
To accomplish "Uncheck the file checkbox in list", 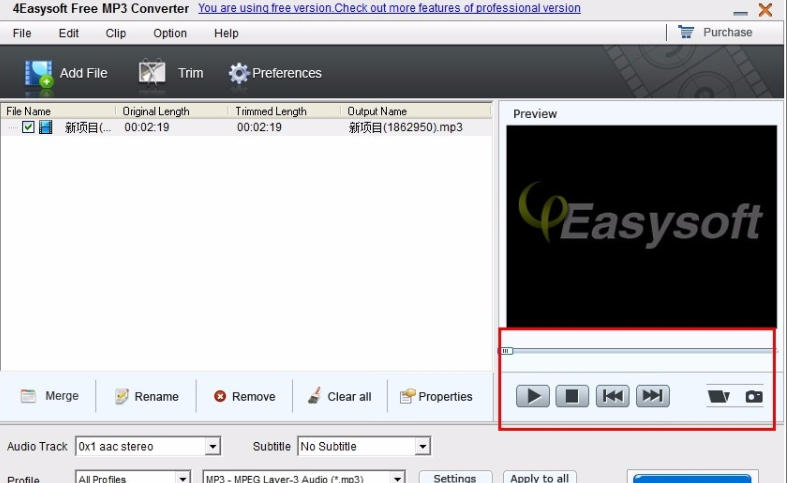I will [x=28, y=127].
